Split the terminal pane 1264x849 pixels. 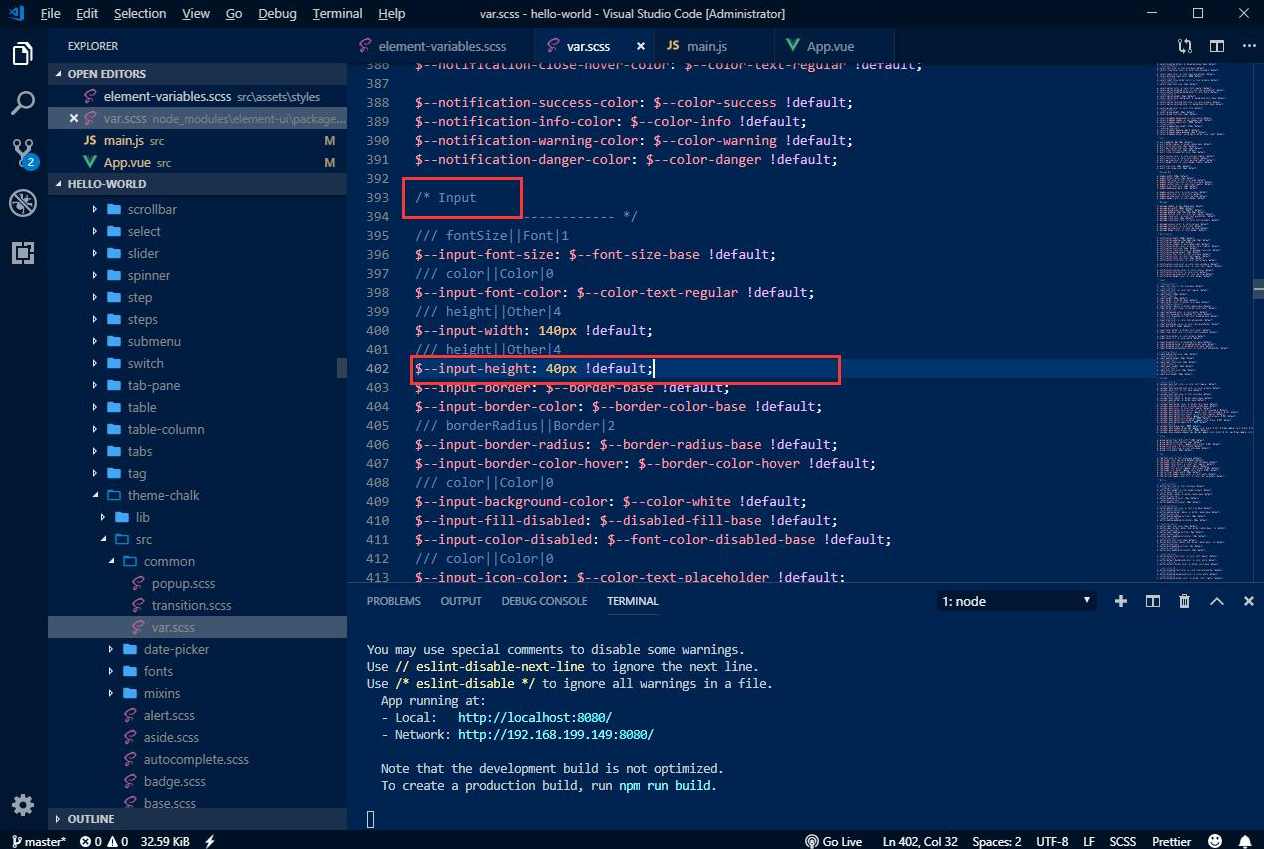[1152, 600]
